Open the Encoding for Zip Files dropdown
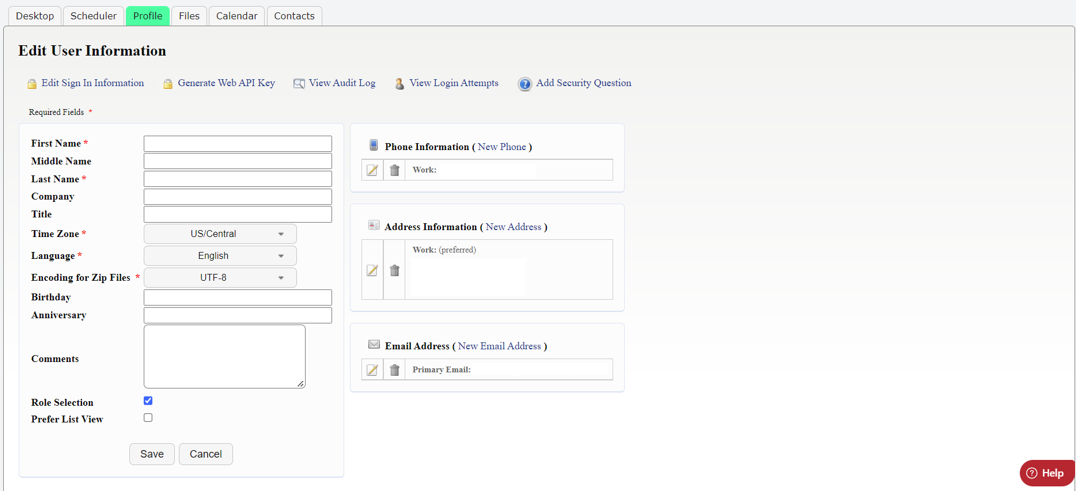The image size is (1076, 491). coord(220,278)
